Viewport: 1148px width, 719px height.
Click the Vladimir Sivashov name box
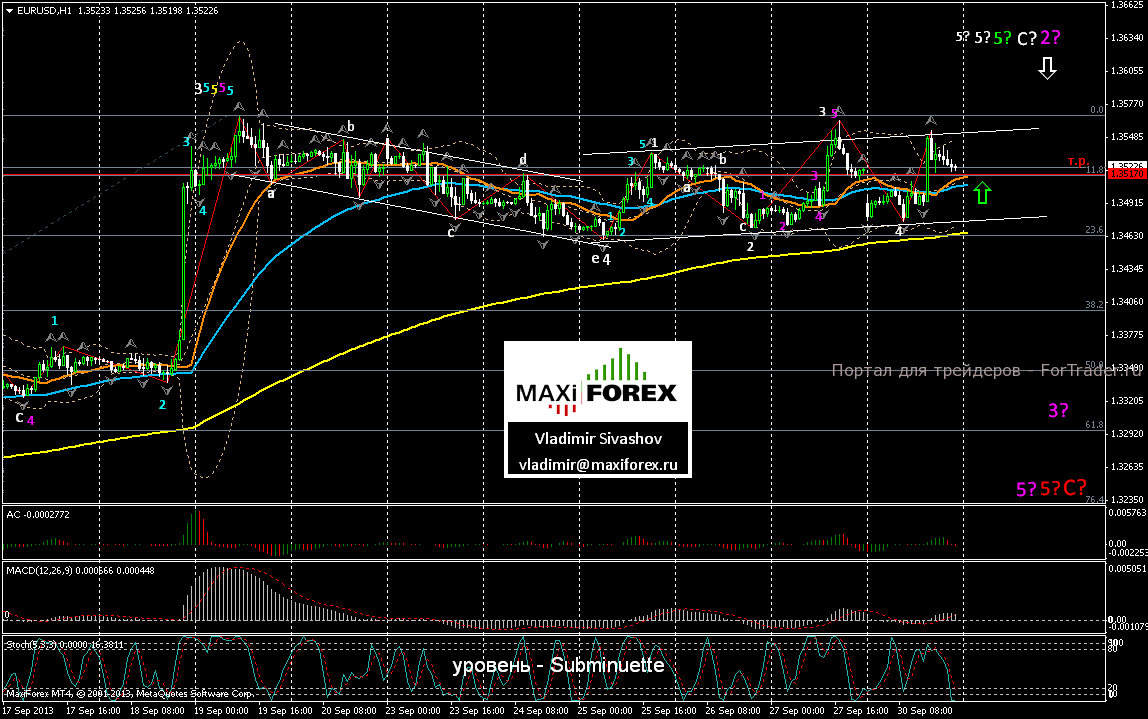click(597, 438)
